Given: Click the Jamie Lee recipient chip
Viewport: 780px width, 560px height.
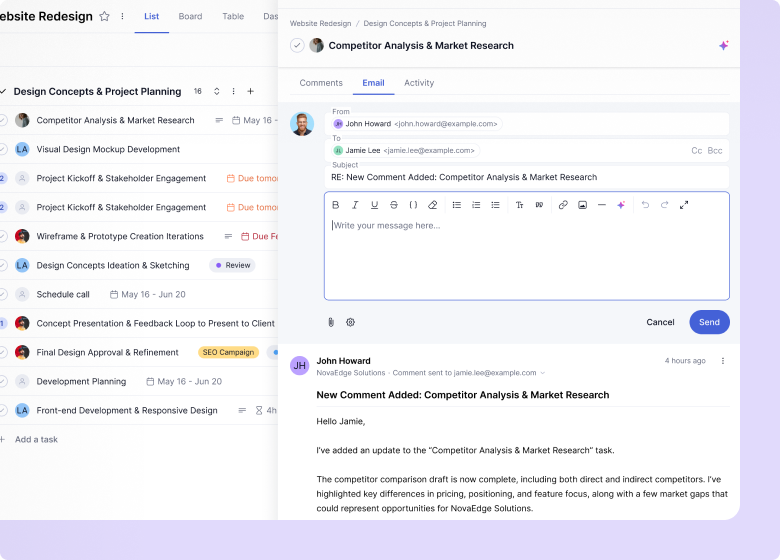Looking at the screenshot, I should pyautogui.click(x=404, y=151).
